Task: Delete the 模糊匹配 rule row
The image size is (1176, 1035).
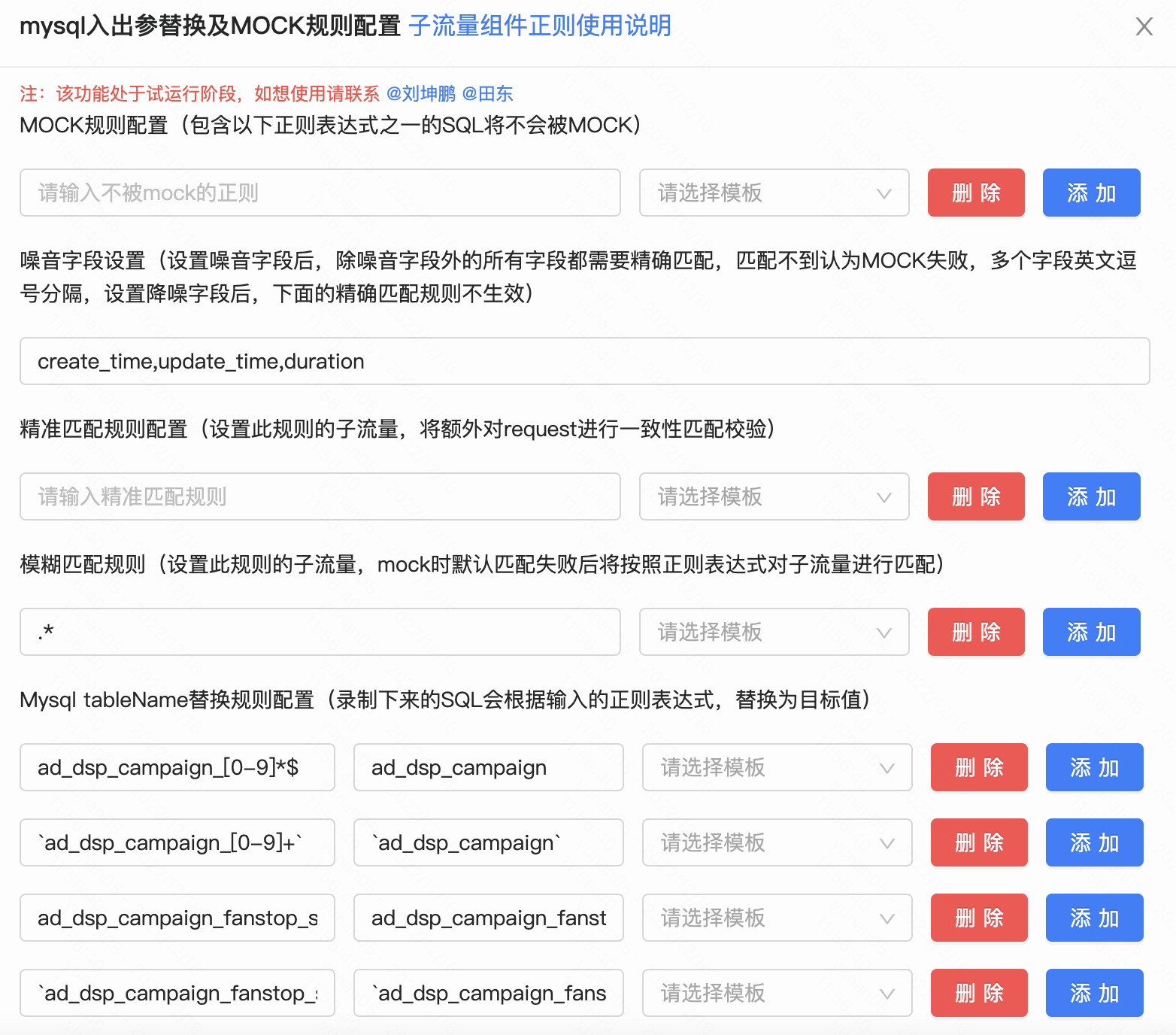Action: (976, 632)
